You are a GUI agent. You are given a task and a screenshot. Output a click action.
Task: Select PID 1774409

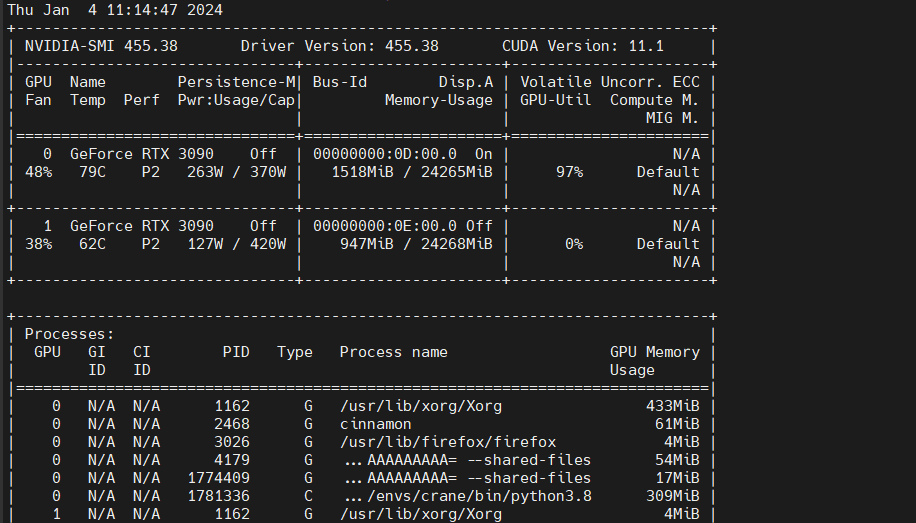[x=218, y=479]
